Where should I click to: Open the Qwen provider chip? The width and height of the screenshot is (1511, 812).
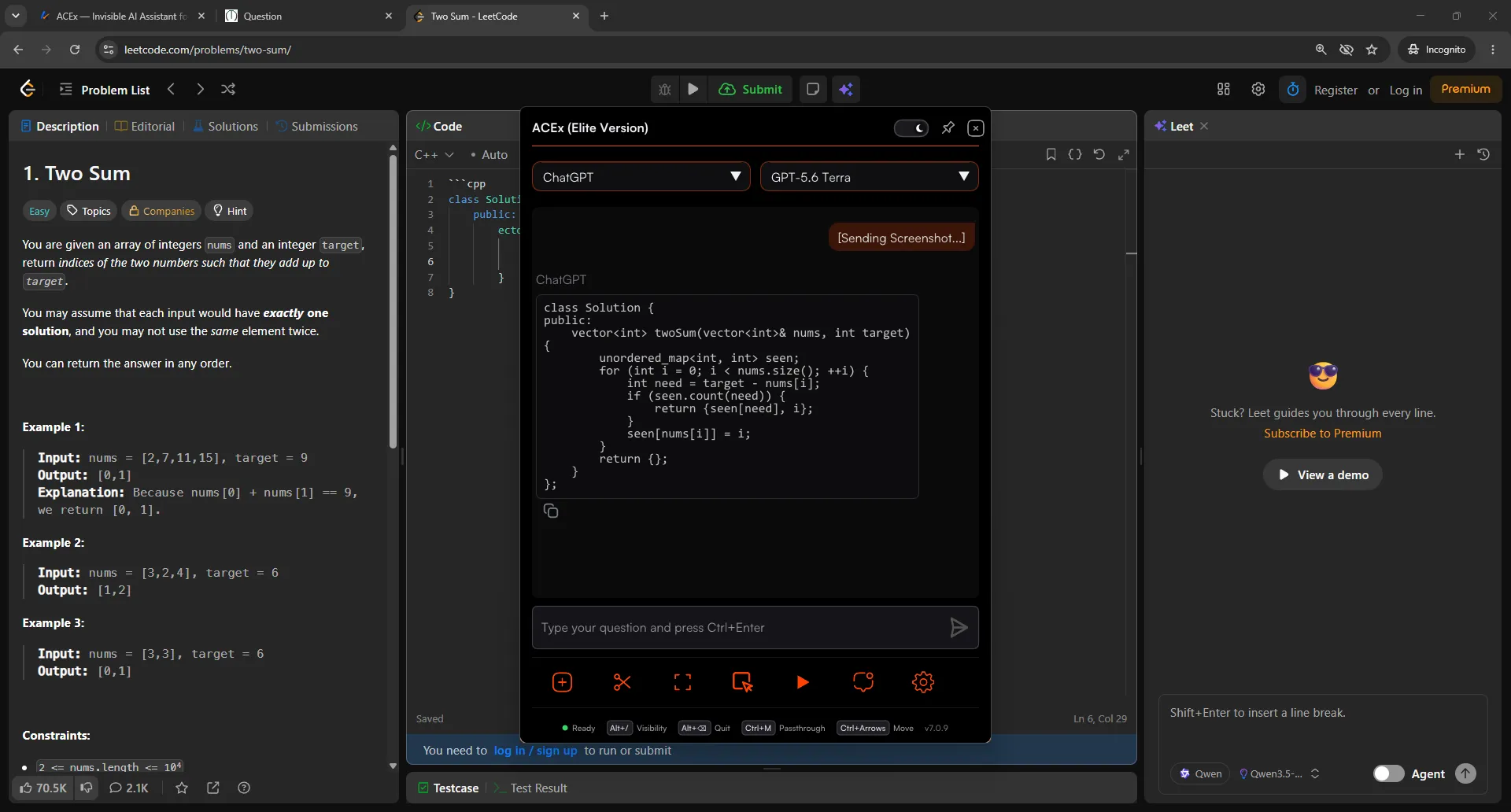1200,773
